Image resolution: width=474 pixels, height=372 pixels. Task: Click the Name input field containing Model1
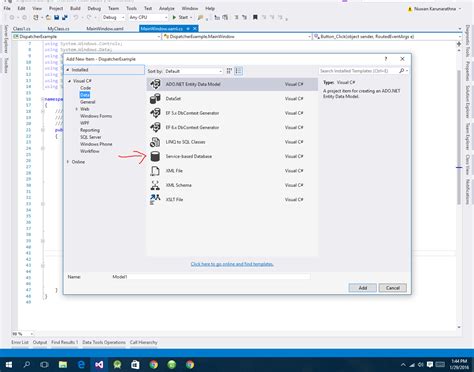211,277
